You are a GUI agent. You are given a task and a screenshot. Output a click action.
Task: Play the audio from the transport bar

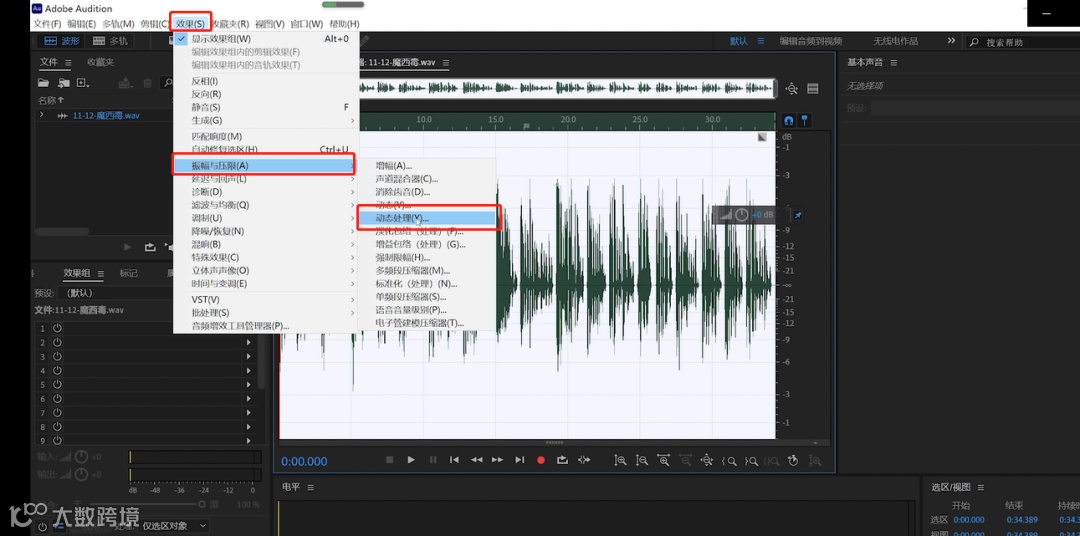tap(411, 460)
